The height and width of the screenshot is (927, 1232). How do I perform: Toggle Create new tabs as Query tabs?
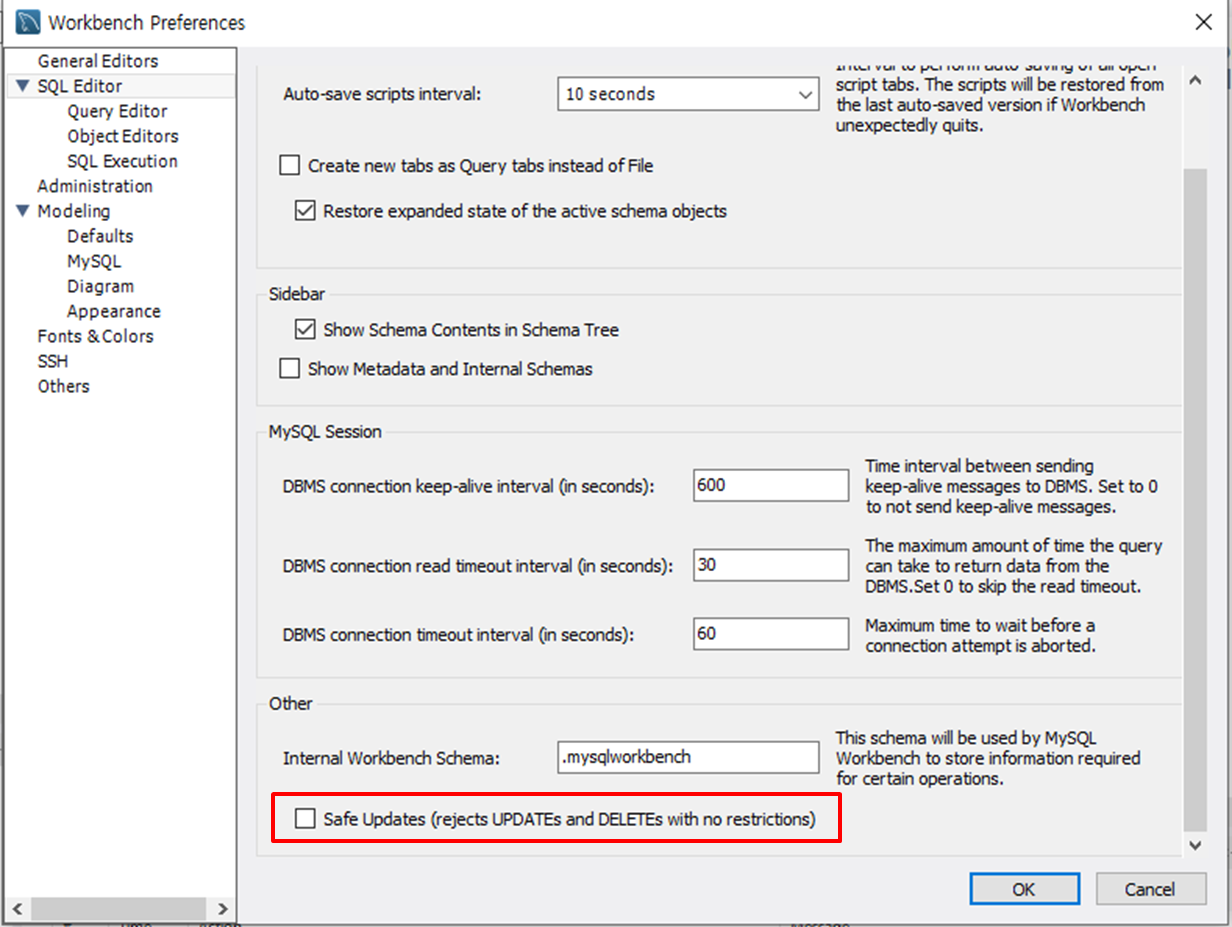pyautogui.click(x=290, y=166)
